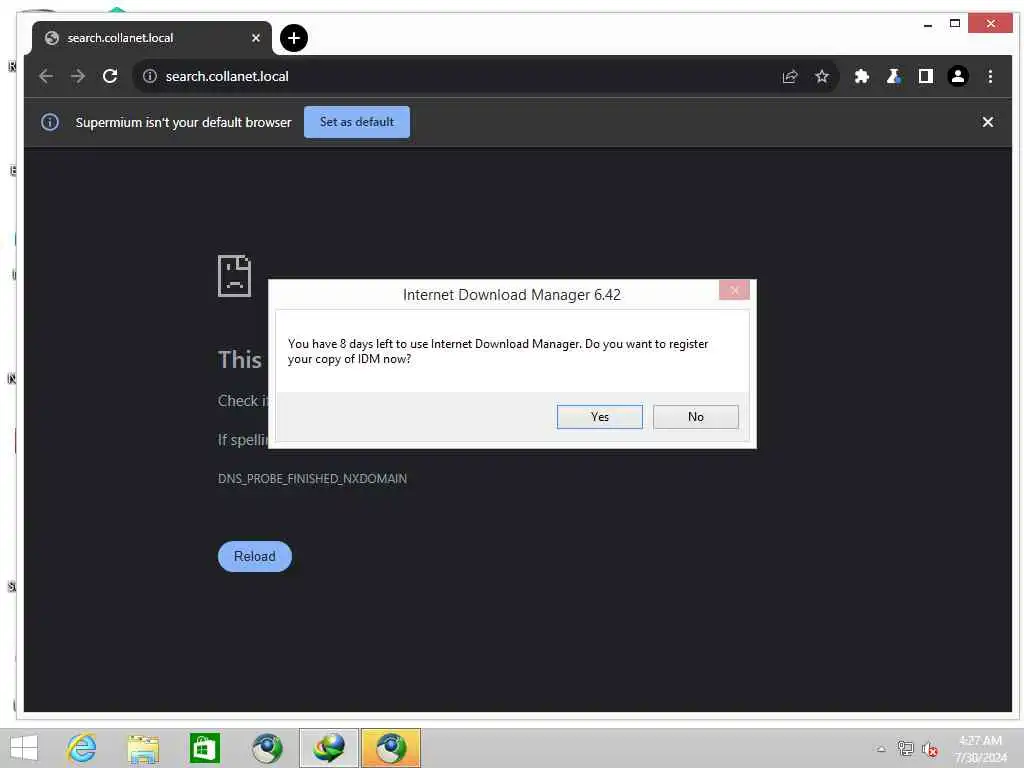This screenshot has width=1024, height=768.
Task: Click the dialog message about 8 days left
Action: coord(498,351)
